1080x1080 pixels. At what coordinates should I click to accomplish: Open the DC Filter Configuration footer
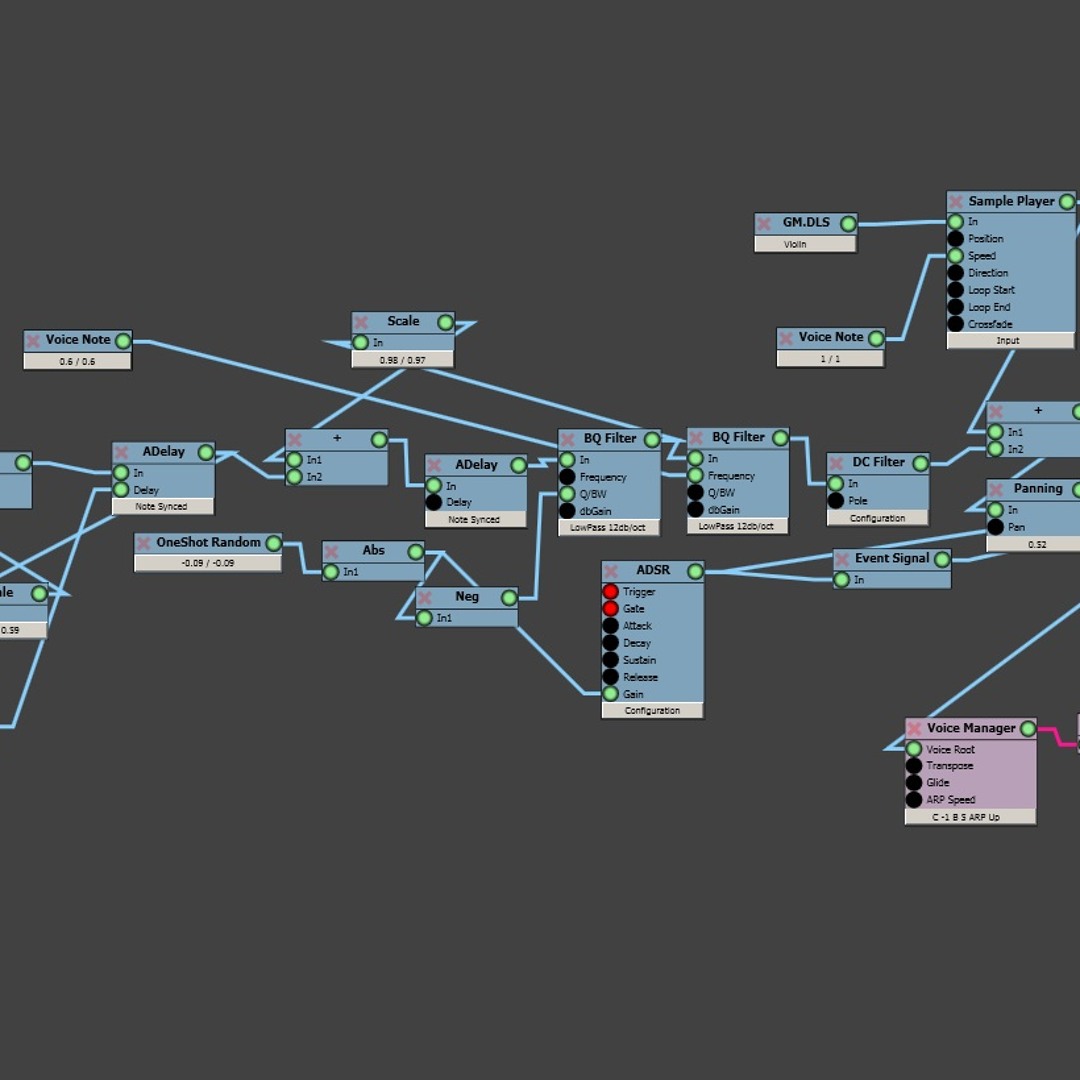point(877,518)
